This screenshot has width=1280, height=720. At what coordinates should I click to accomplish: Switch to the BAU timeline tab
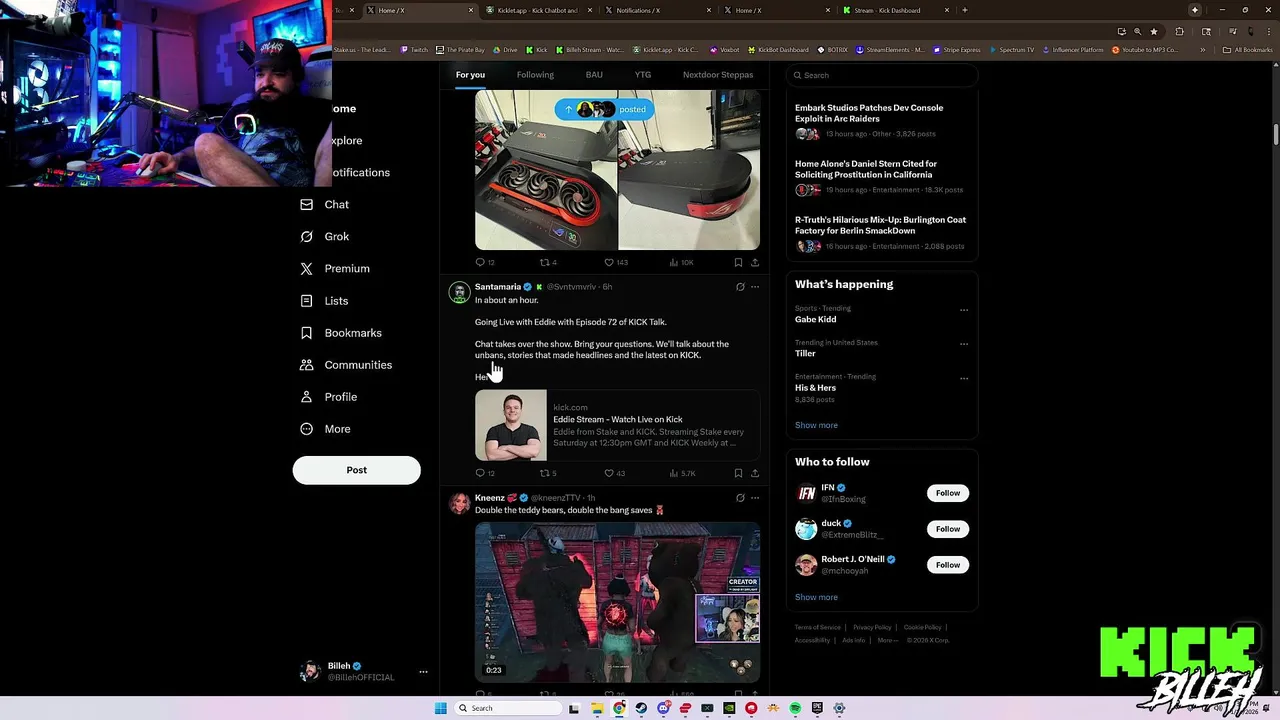(x=594, y=75)
